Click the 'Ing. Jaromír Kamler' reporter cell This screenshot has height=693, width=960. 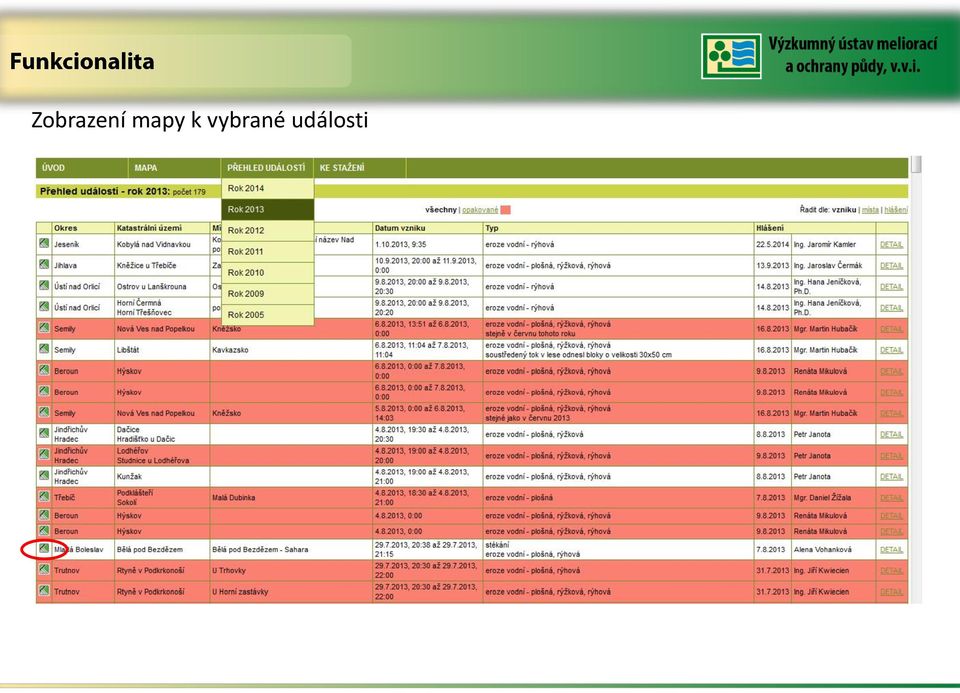(x=833, y=244)
